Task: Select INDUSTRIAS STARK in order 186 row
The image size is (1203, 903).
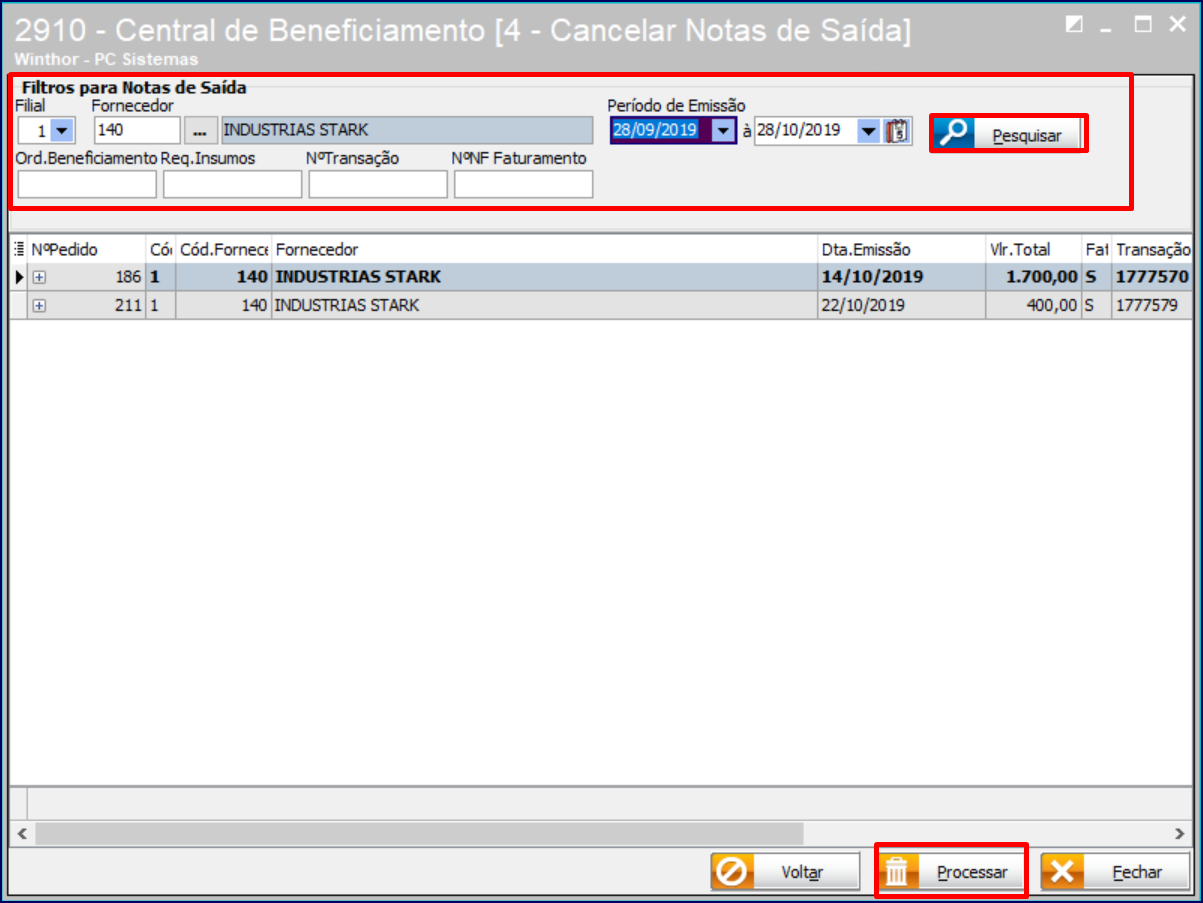Action: coord(544,277)
